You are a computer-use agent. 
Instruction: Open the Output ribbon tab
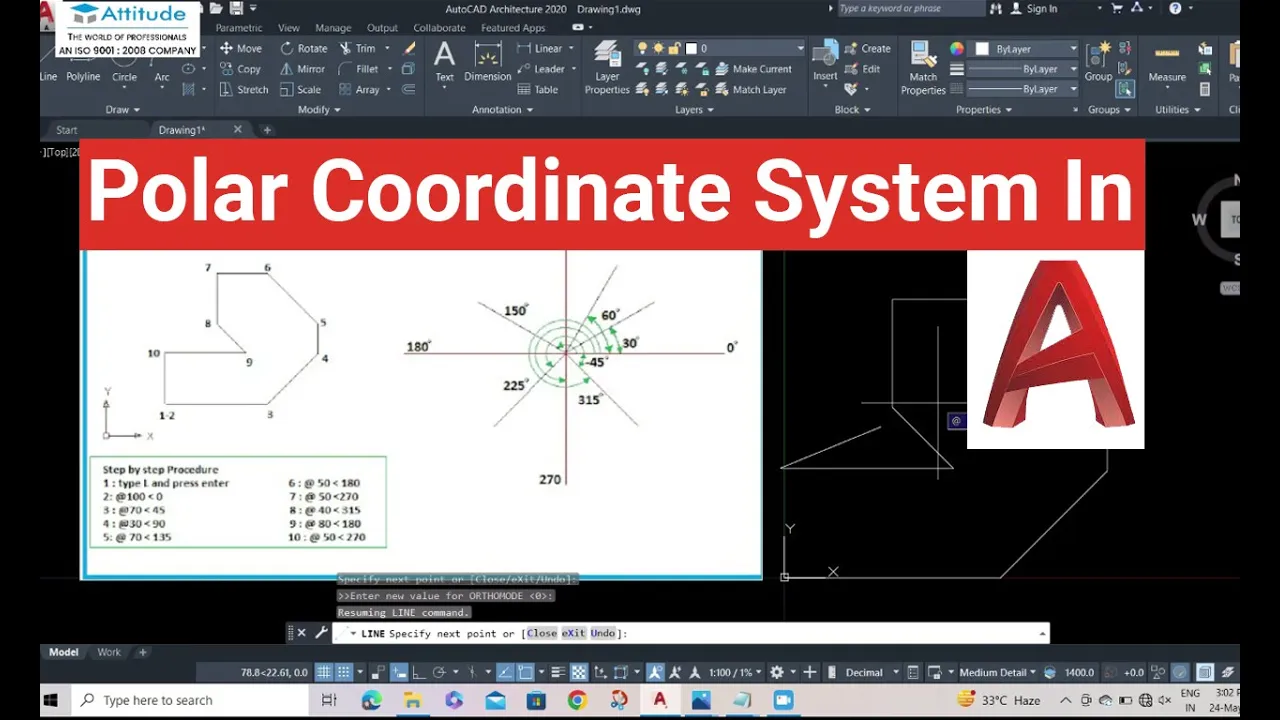coord(382,28)
